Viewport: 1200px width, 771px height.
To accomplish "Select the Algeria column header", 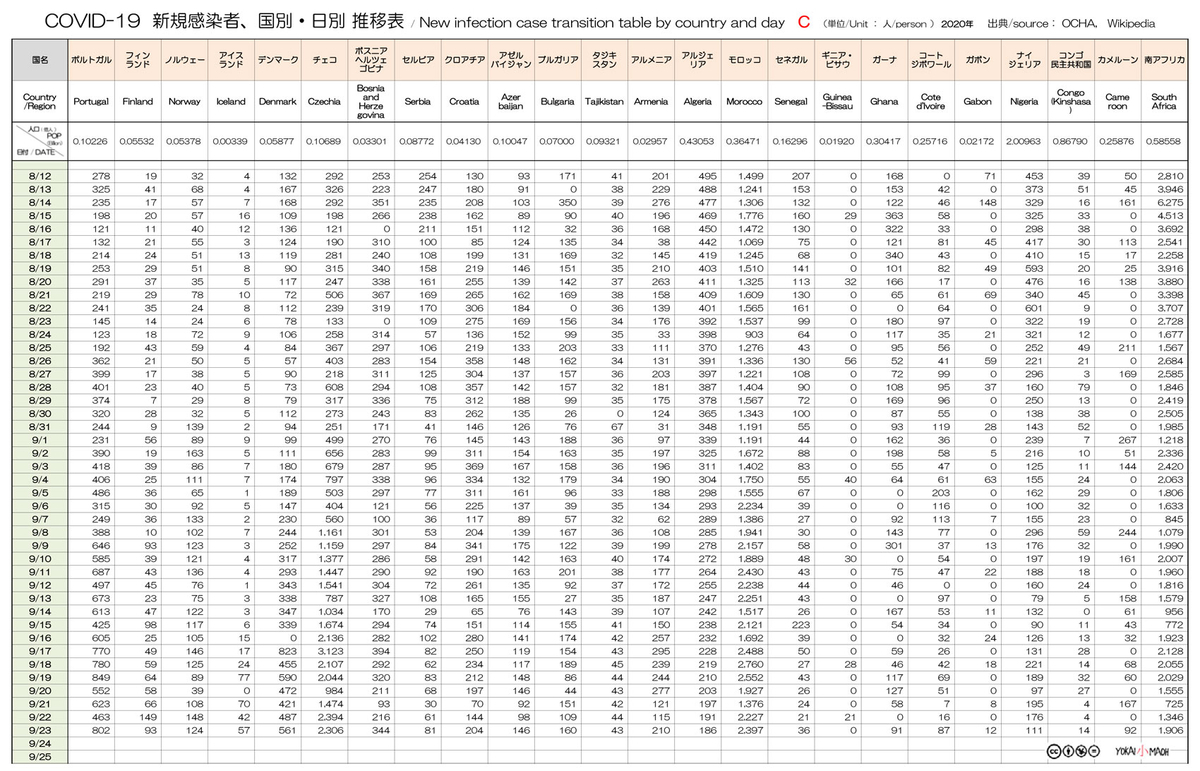I will point(697,102).
